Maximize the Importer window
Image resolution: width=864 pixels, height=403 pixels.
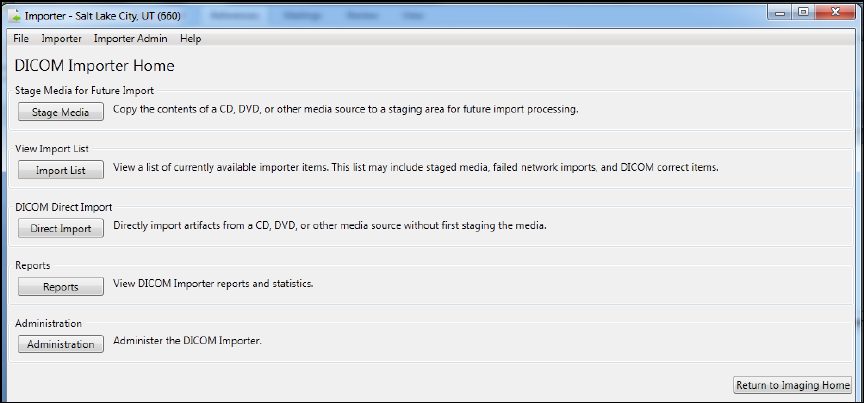pyautogui.click(x=803, y=14)
